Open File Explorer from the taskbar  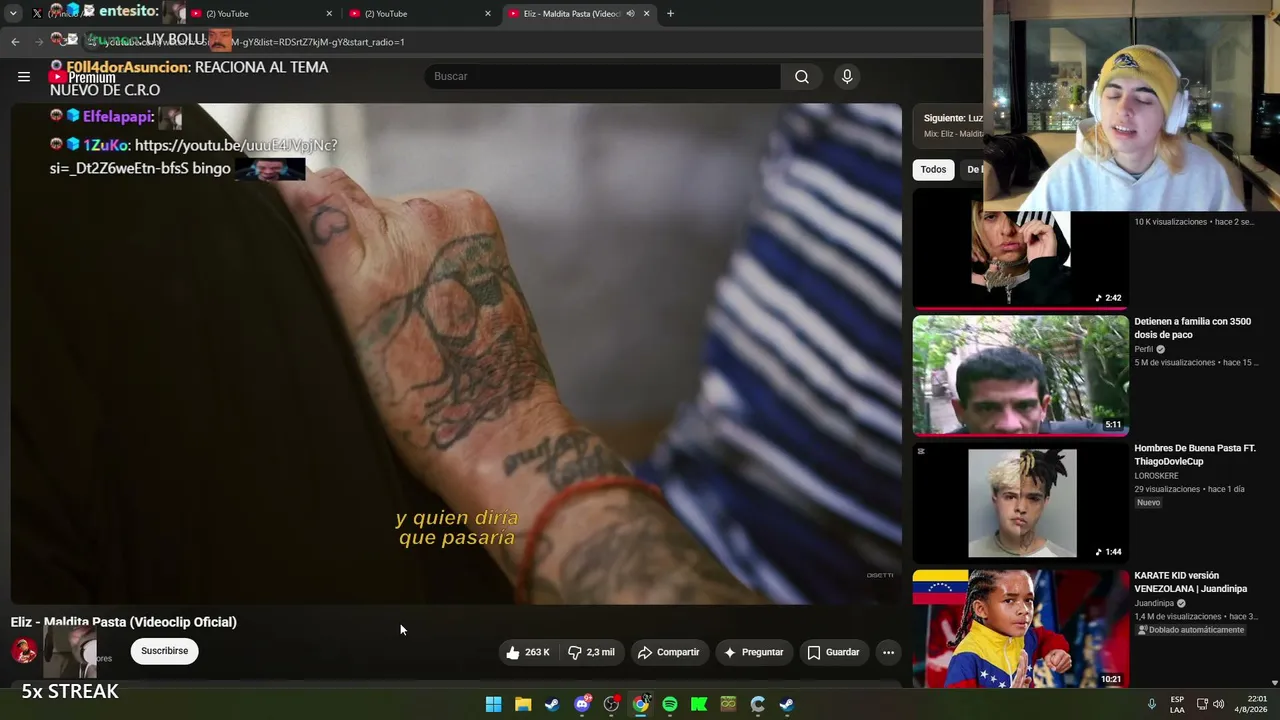point(523,704)
